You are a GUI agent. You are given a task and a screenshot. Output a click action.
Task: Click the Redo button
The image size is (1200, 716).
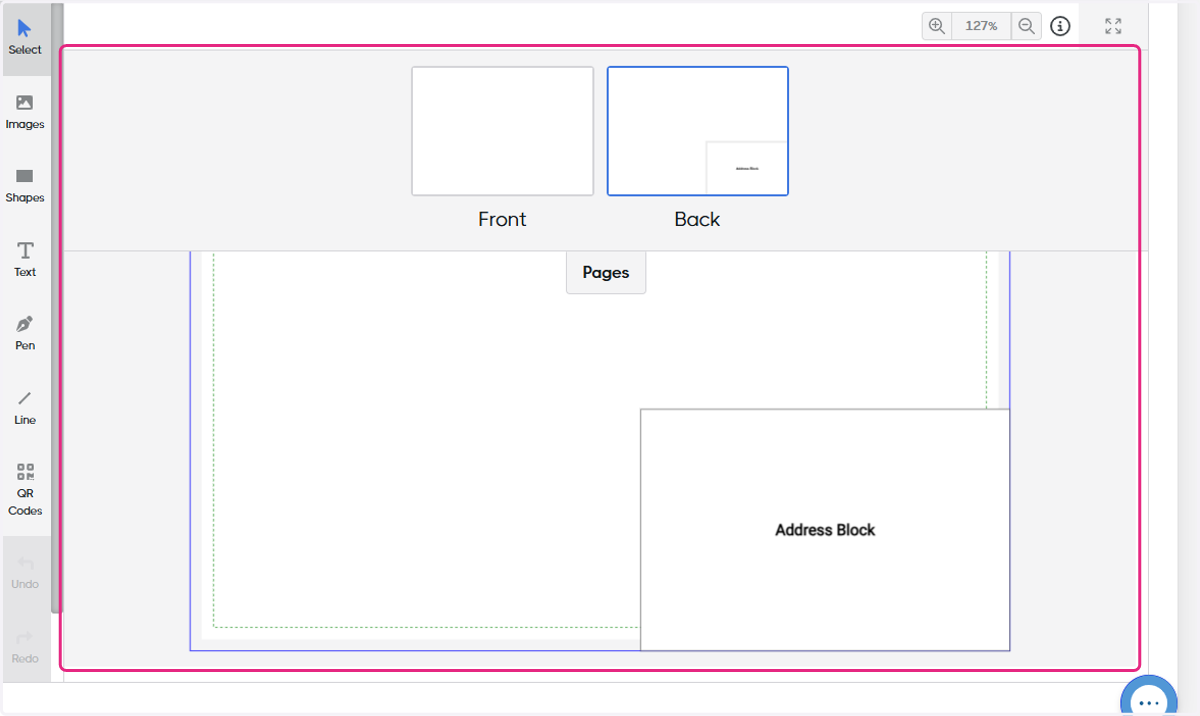coord(25,647)
